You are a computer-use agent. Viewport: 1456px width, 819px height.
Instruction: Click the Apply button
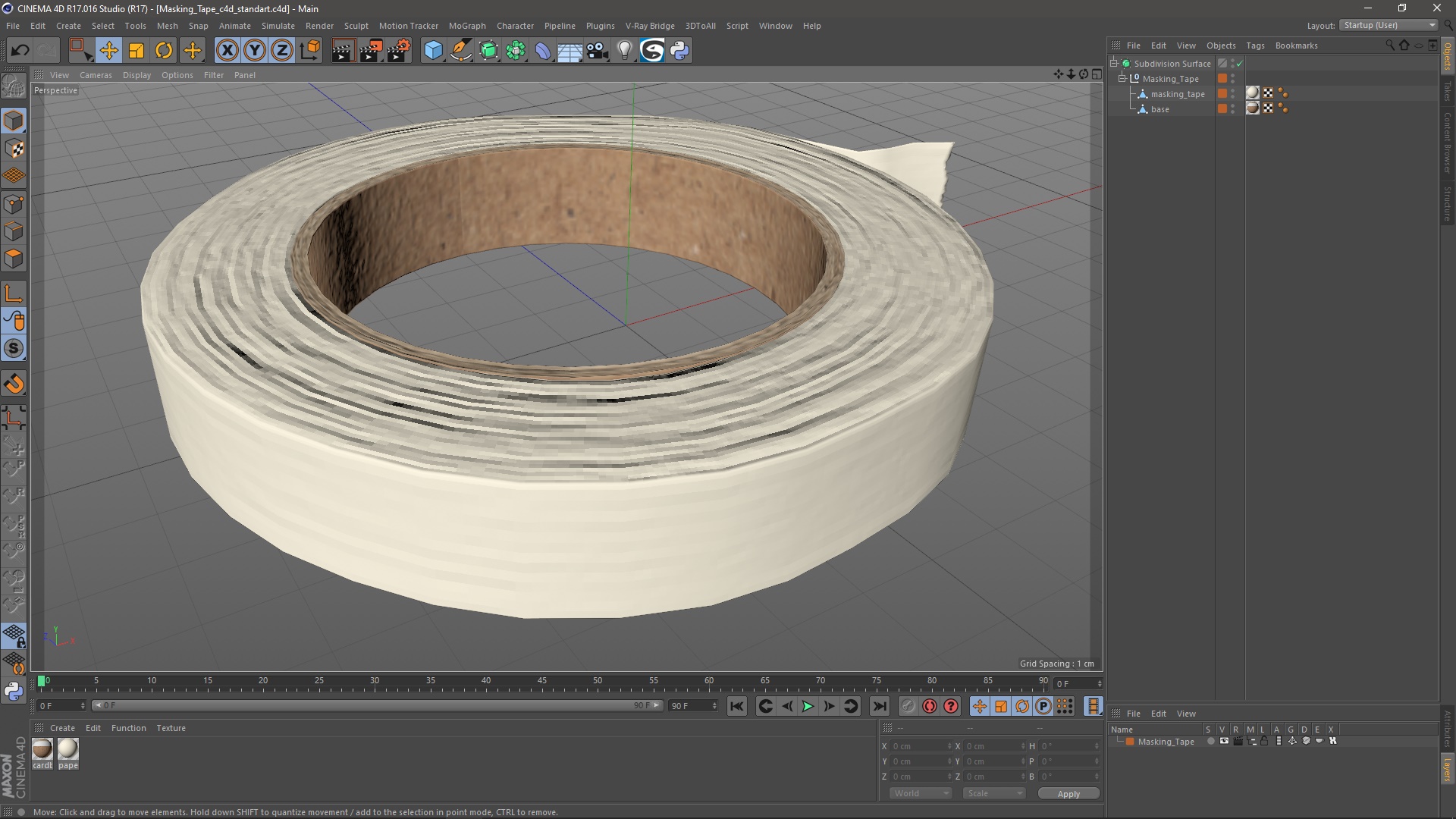point(1068,794)
